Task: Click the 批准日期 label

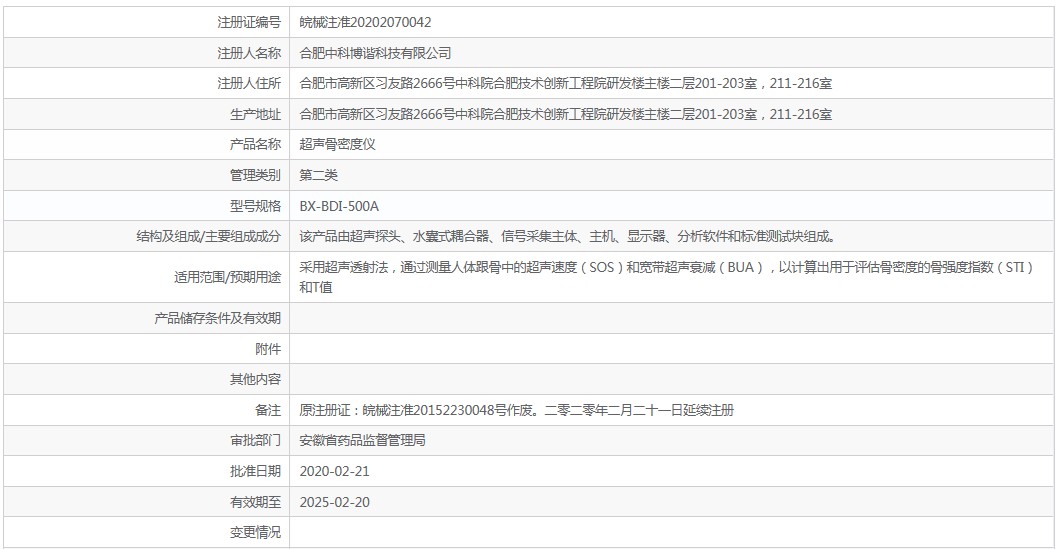Action: pyautogui.click(x=255, y=471)
